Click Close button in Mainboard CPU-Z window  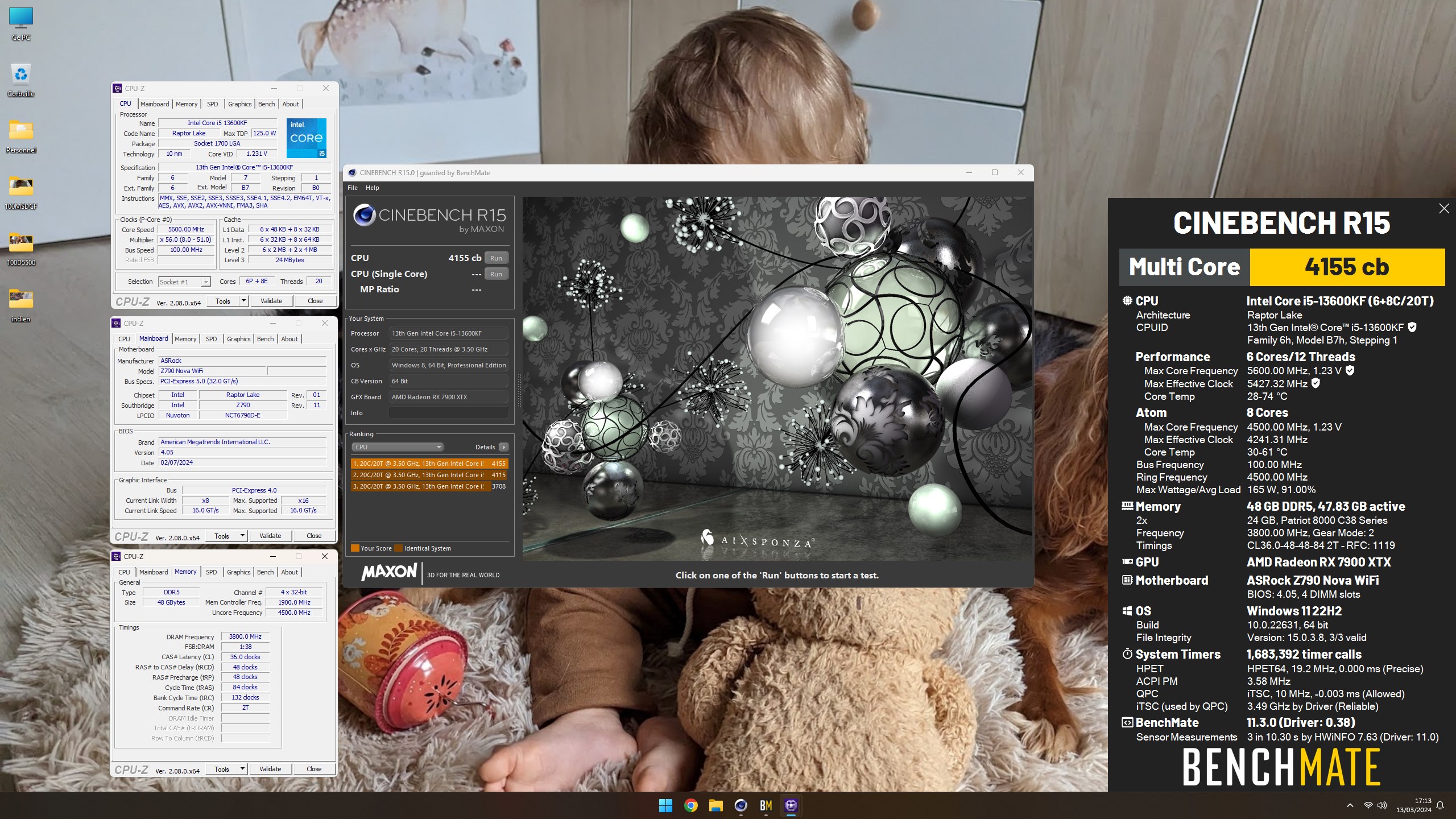click(x=314, y=536)
